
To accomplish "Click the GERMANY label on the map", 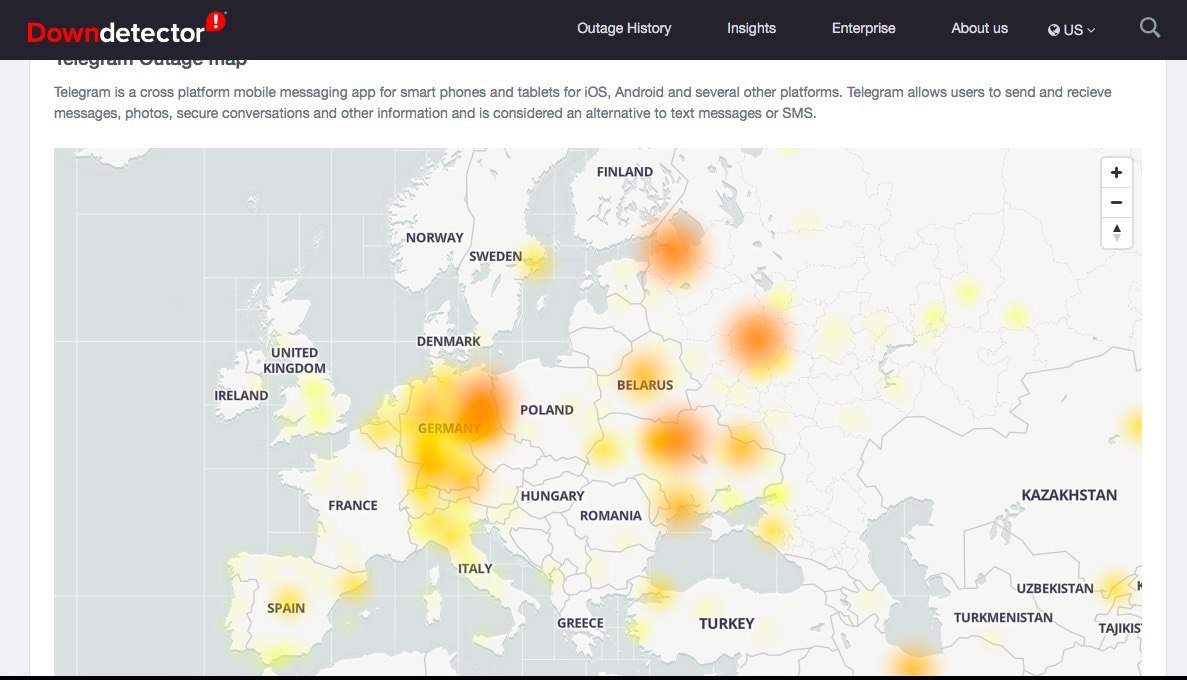I will pos(449,429).
